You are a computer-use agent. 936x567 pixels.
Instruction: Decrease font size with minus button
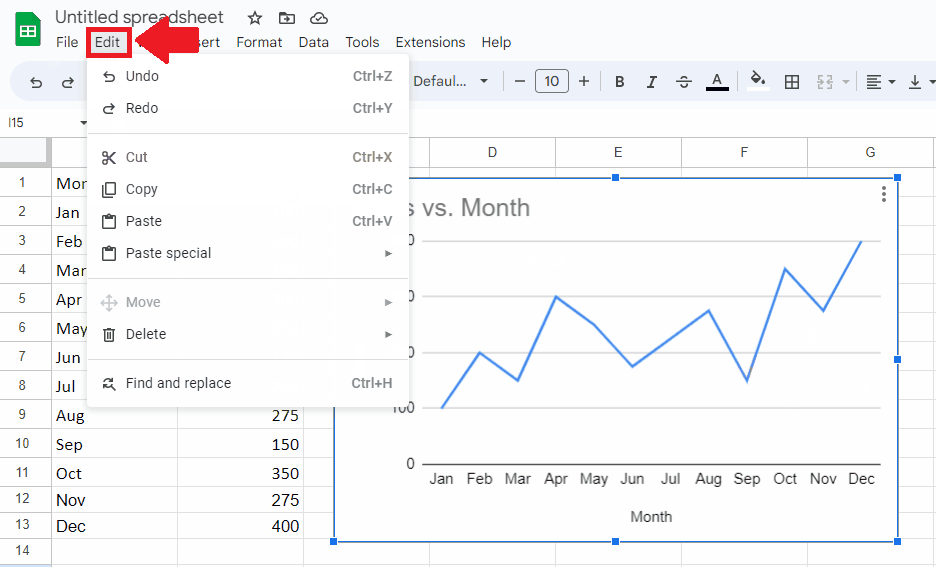click(519, 81)
